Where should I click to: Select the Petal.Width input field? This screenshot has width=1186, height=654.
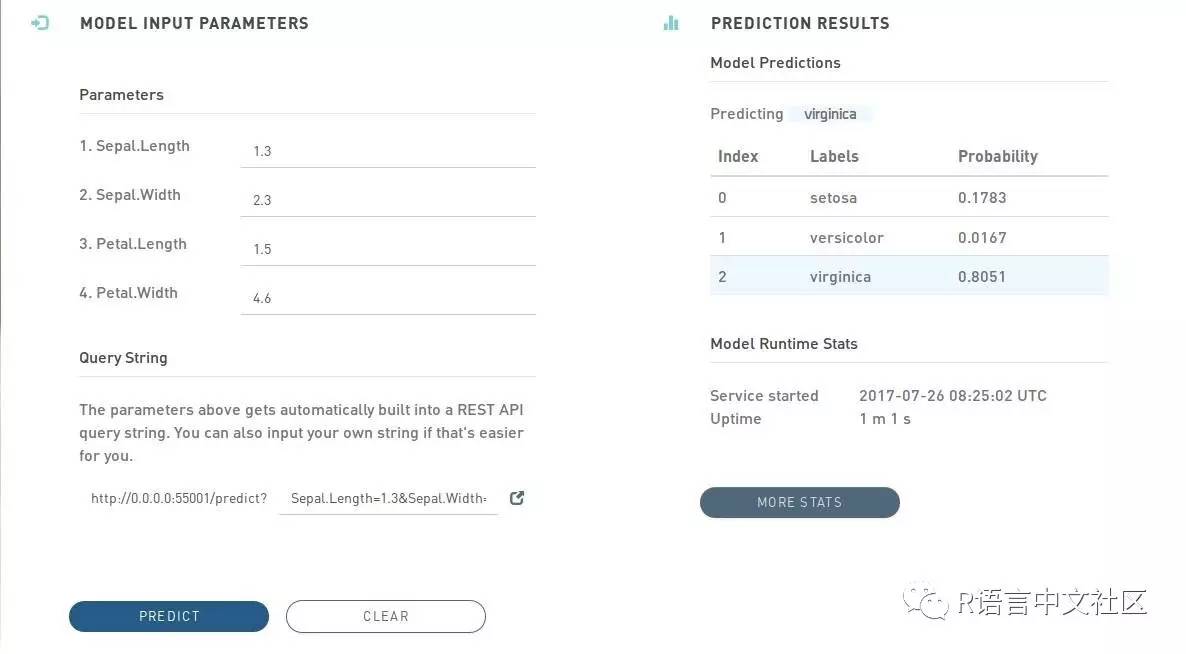tap(387, 298)
